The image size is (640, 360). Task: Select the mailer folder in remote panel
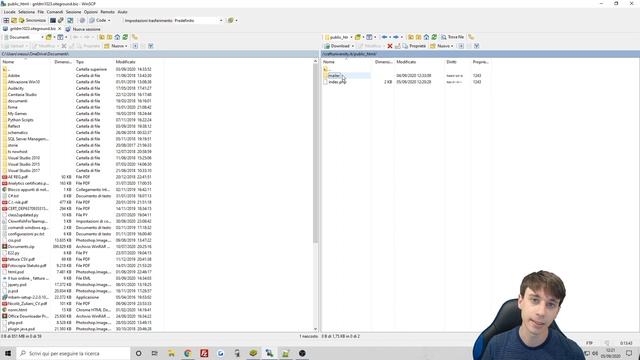(334, 76)
